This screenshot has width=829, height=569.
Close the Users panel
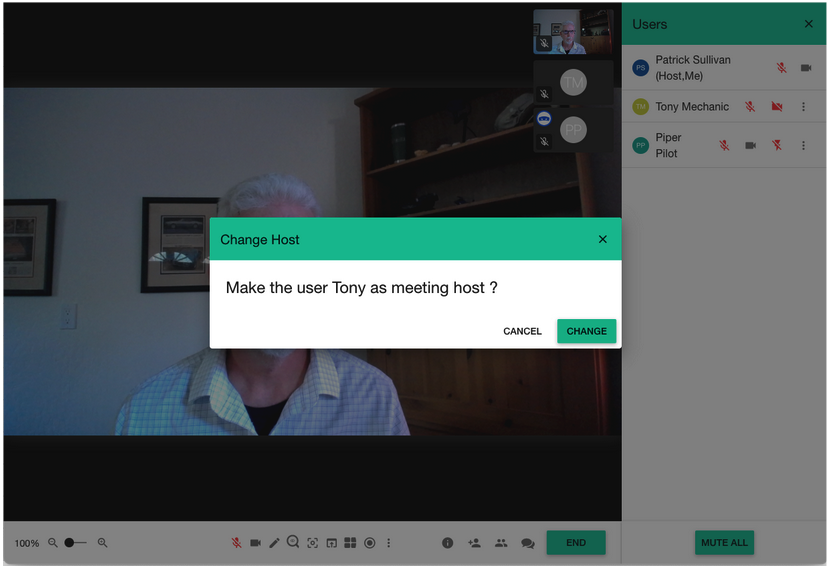point(808,24)
